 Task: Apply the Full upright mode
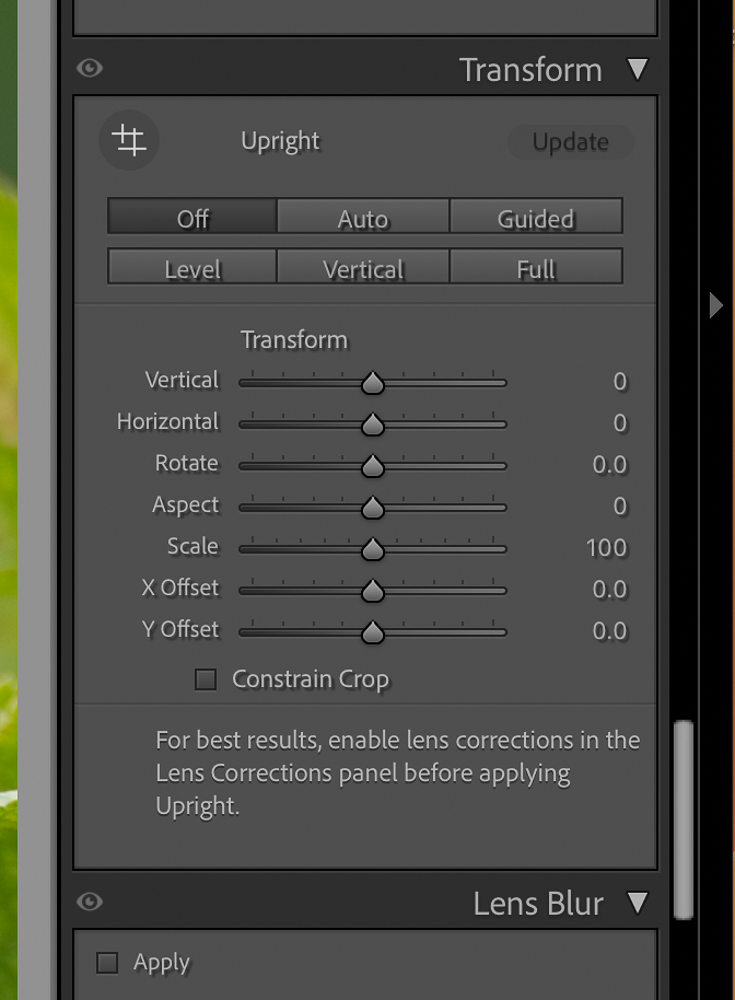[536, 267]
